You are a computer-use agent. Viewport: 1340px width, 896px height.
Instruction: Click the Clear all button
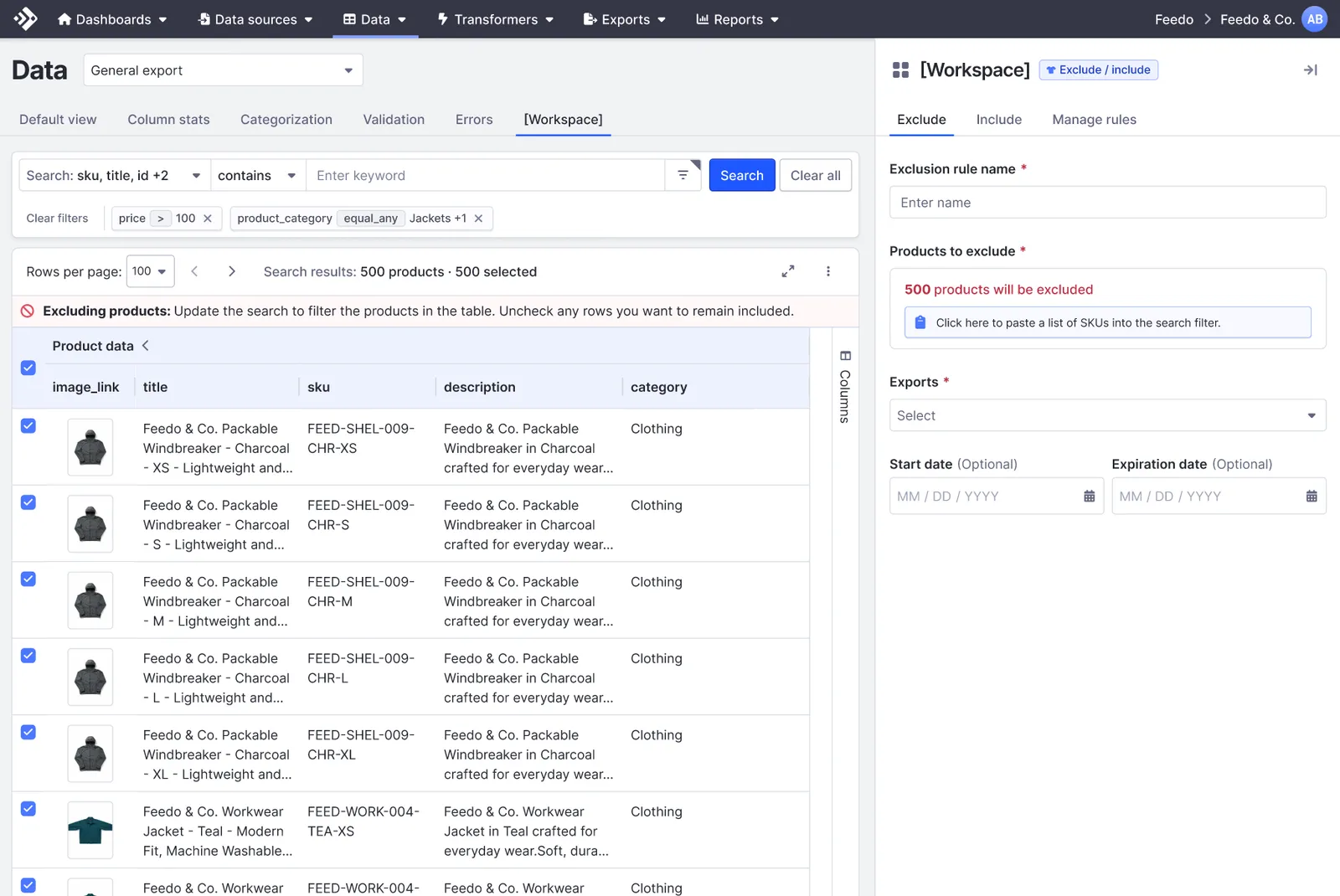(x=815, y=175)
